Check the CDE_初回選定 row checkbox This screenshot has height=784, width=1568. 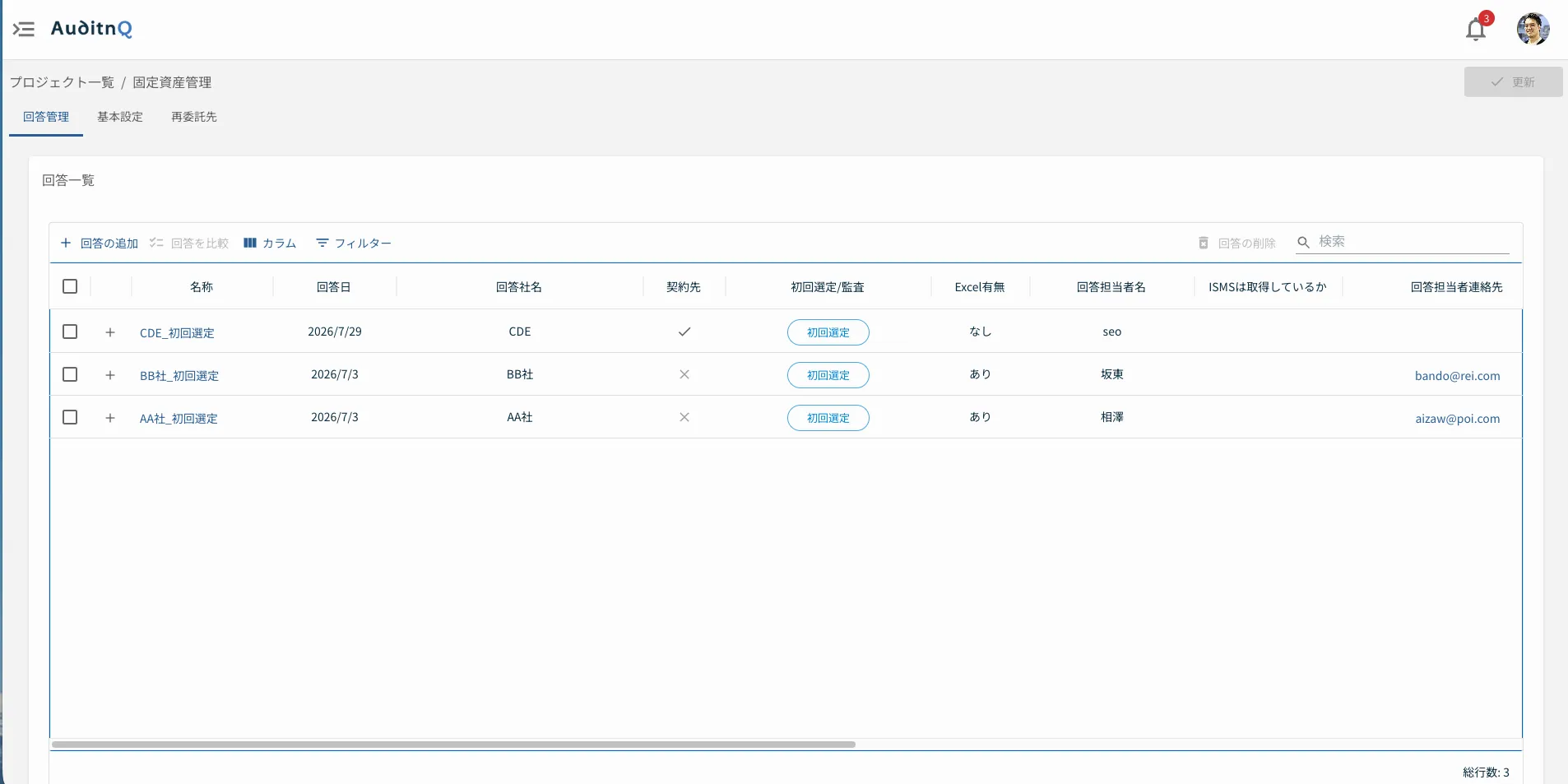(70, 332)
